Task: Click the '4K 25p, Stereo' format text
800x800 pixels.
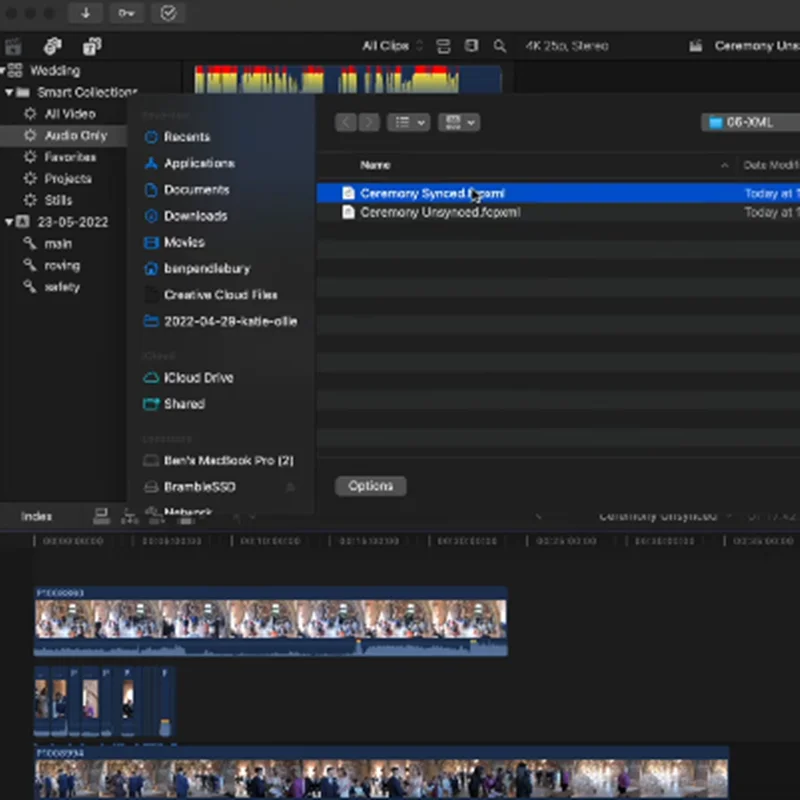Action: (x=567, y=46)
